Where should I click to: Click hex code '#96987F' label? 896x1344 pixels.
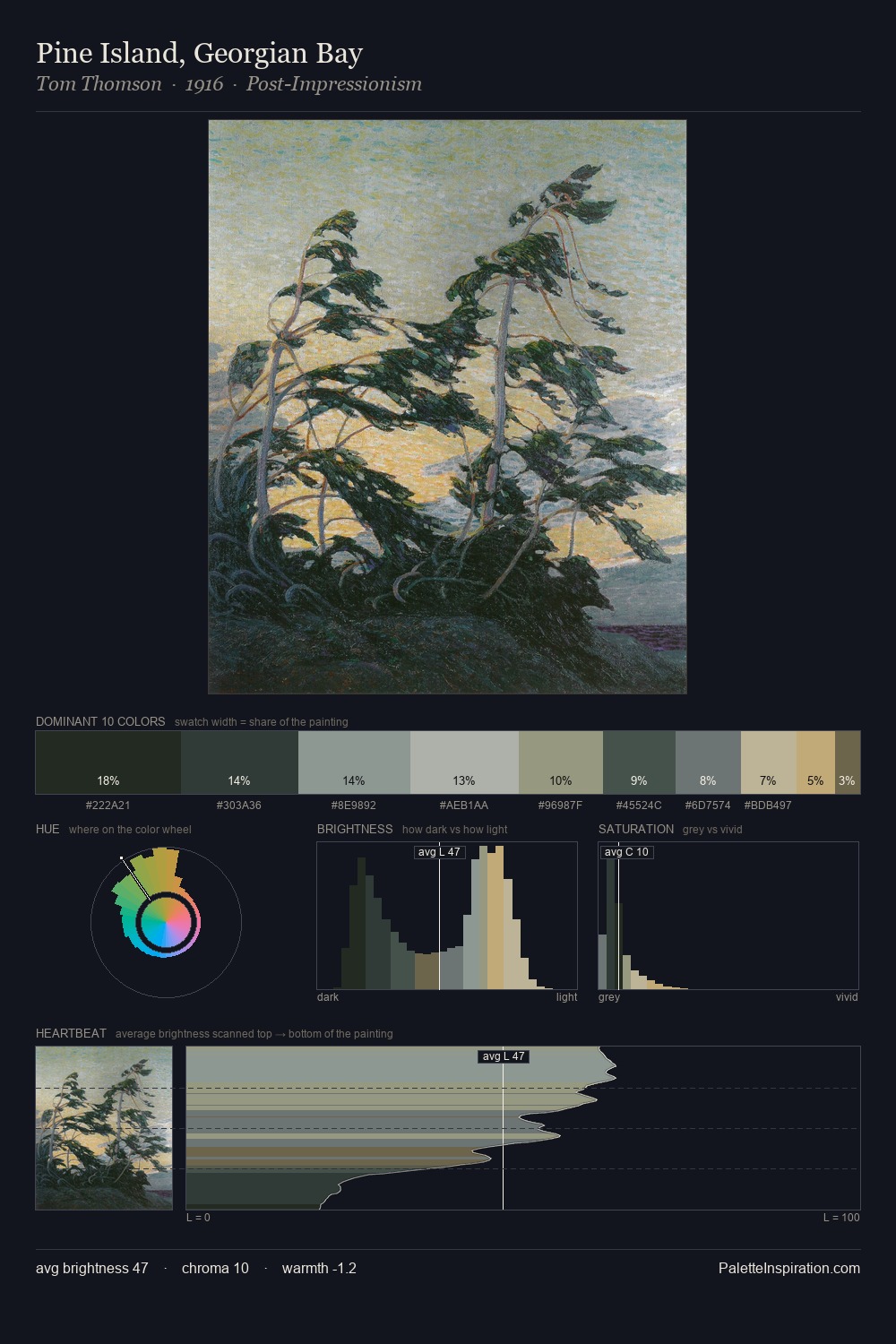(x=561, y=806)
